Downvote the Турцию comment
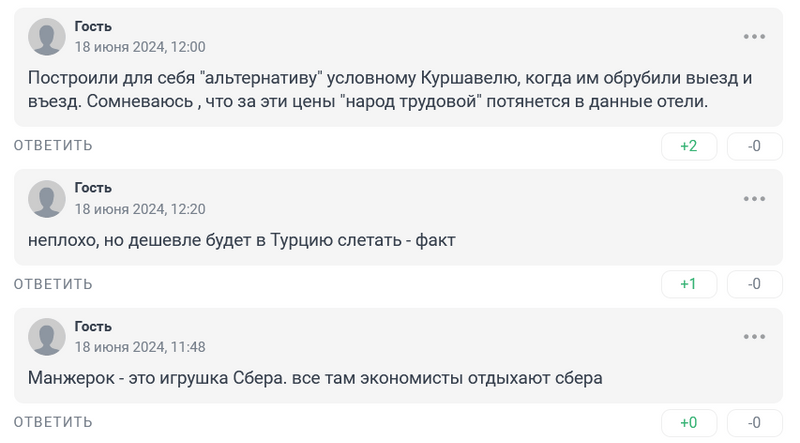 tap(755, 284)
